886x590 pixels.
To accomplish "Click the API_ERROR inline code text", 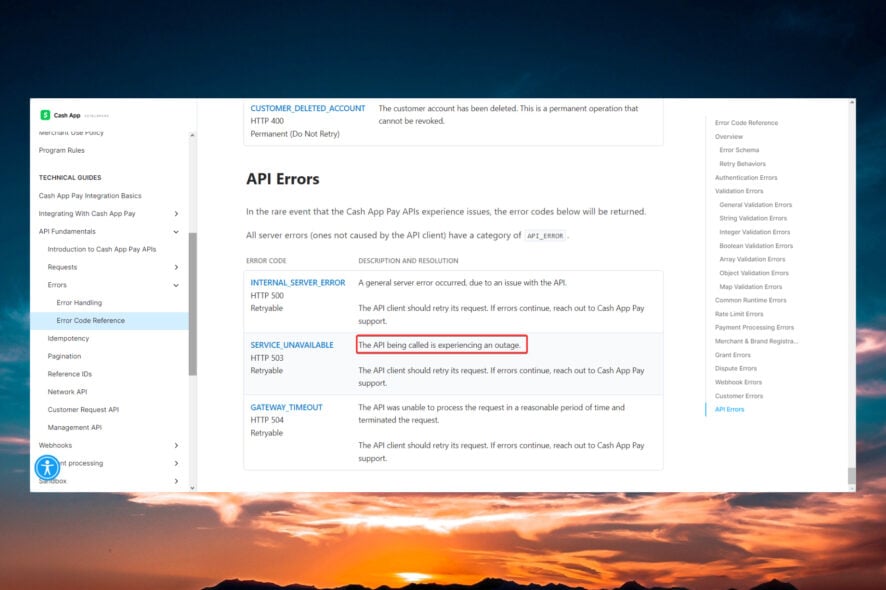I will pyautogui.click(x=545, y=236).
